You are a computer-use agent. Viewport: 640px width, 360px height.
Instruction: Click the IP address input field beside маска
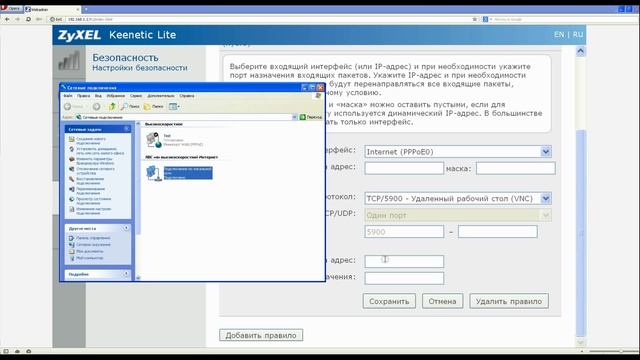tap(404, 168)
